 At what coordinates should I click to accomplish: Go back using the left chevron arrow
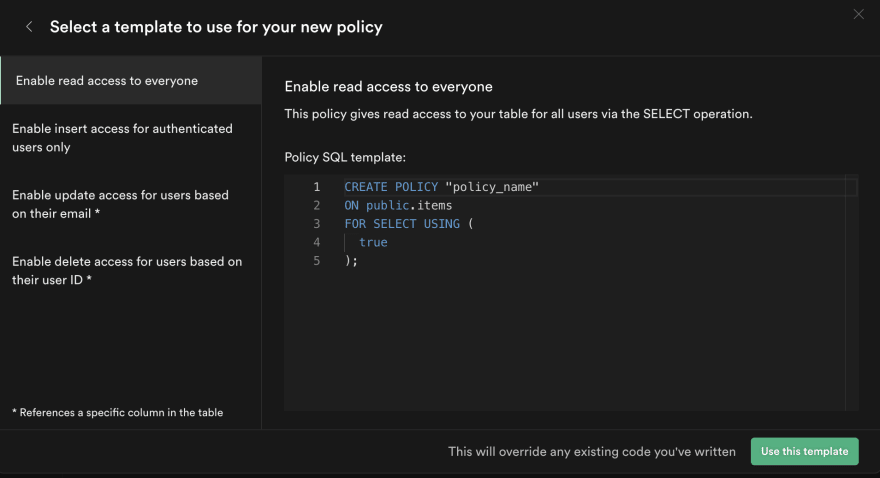point(29,26)
